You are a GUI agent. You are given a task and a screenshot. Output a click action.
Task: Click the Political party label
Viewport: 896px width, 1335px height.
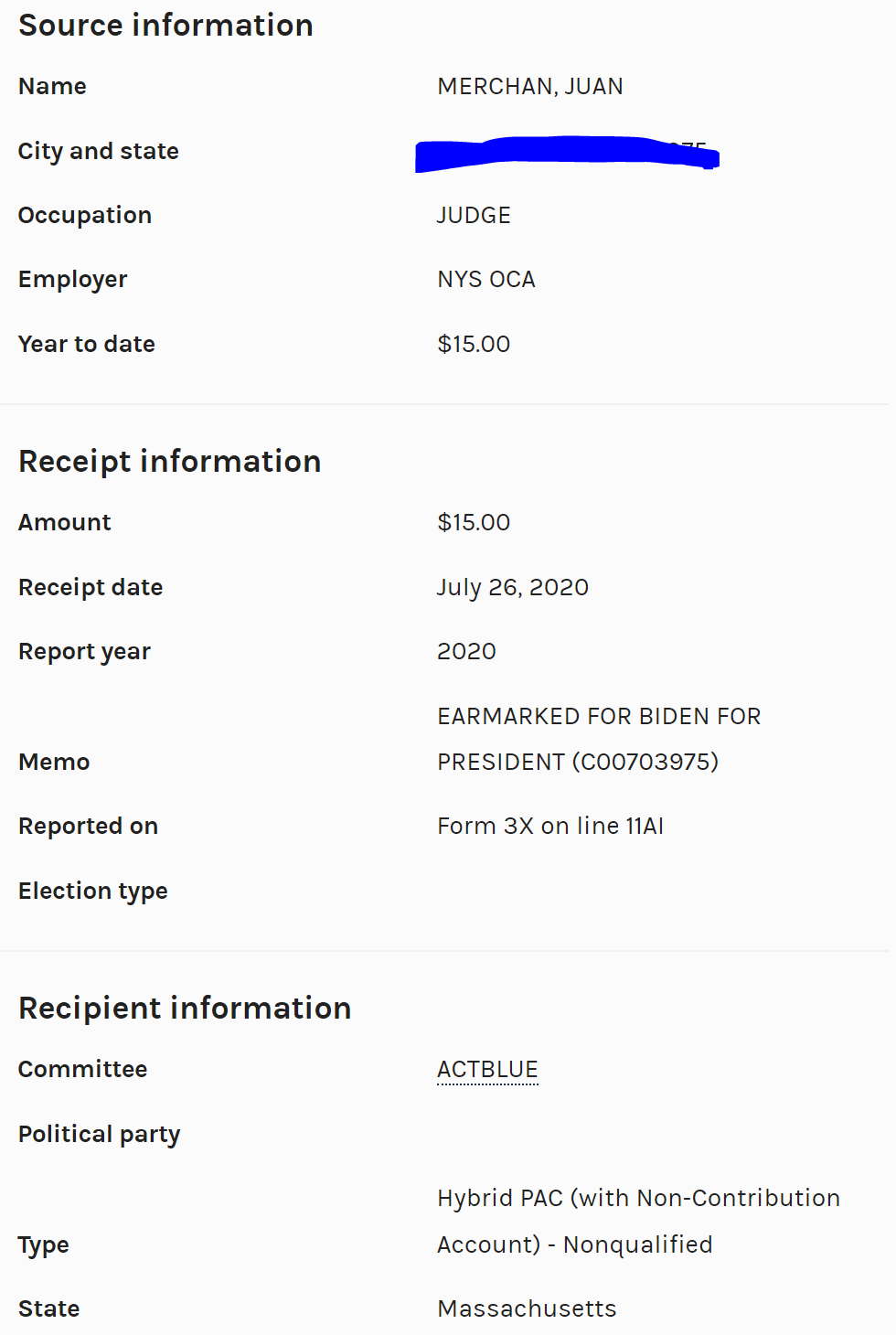100,1135
